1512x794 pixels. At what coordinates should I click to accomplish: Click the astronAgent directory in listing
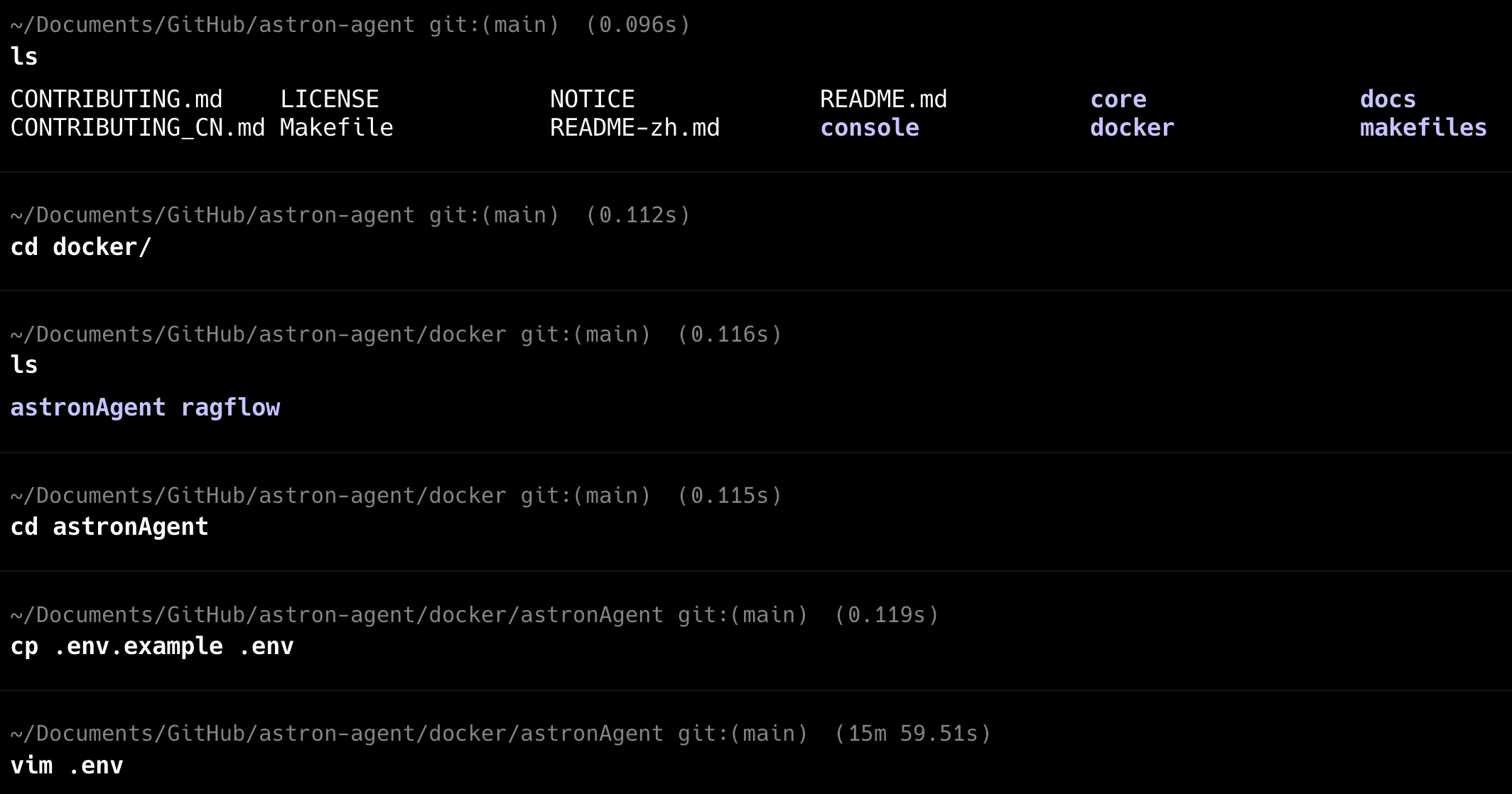88,408
